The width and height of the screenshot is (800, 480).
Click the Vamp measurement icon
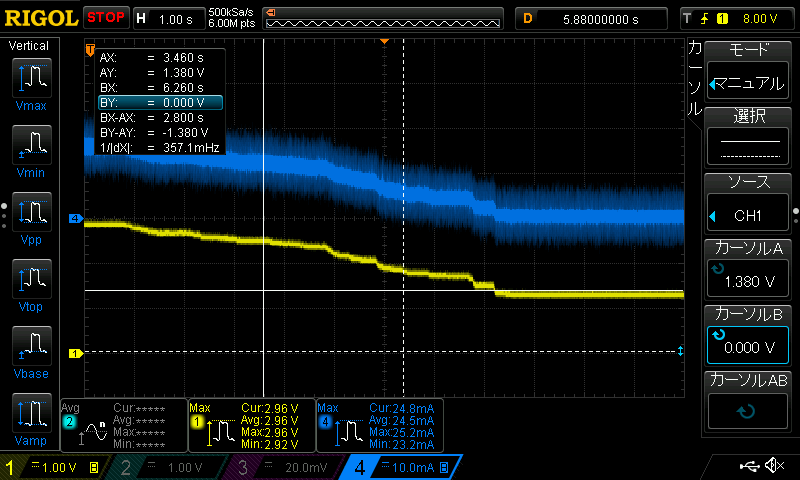pos(30,414)
